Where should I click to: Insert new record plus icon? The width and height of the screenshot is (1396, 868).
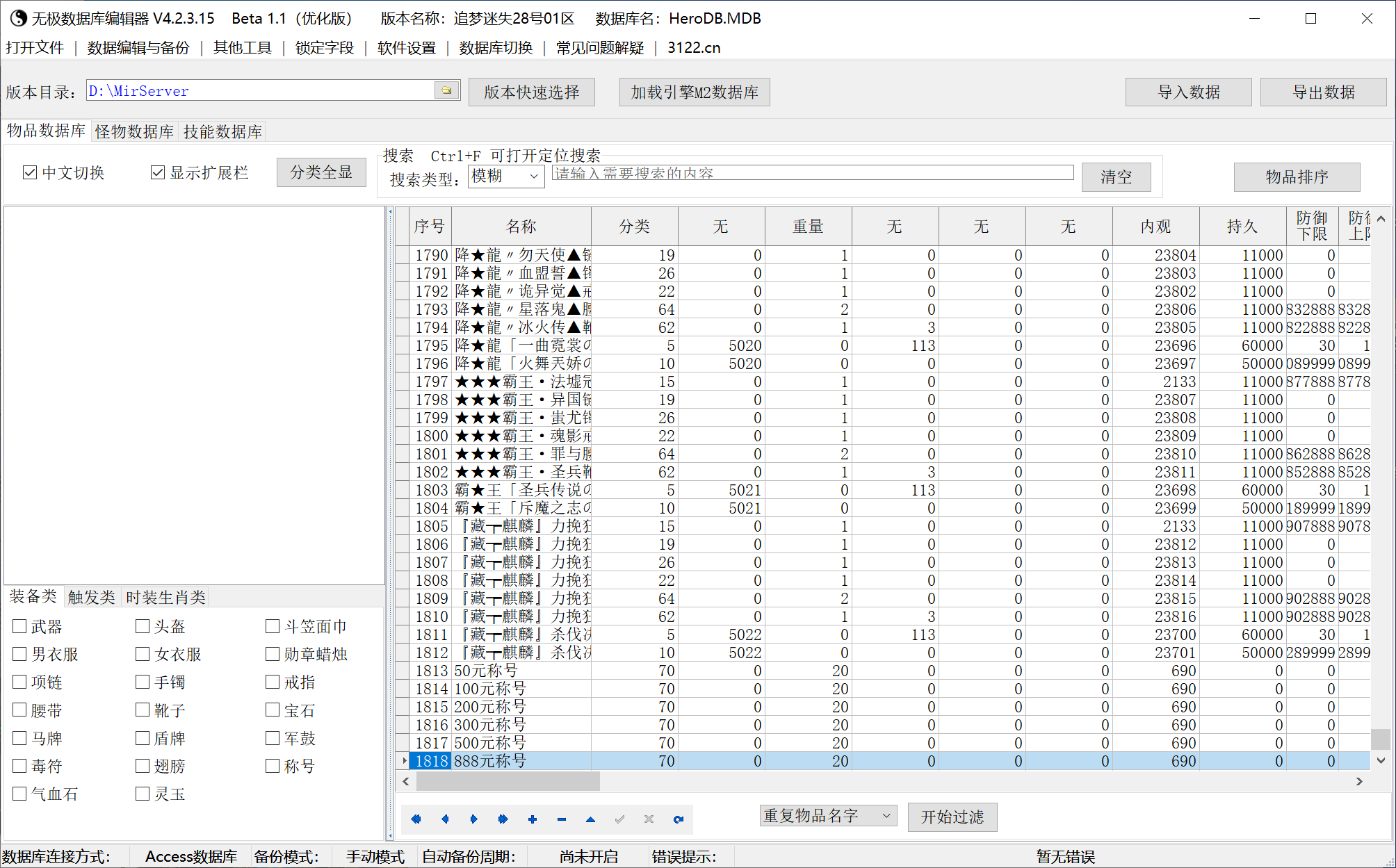533,819
